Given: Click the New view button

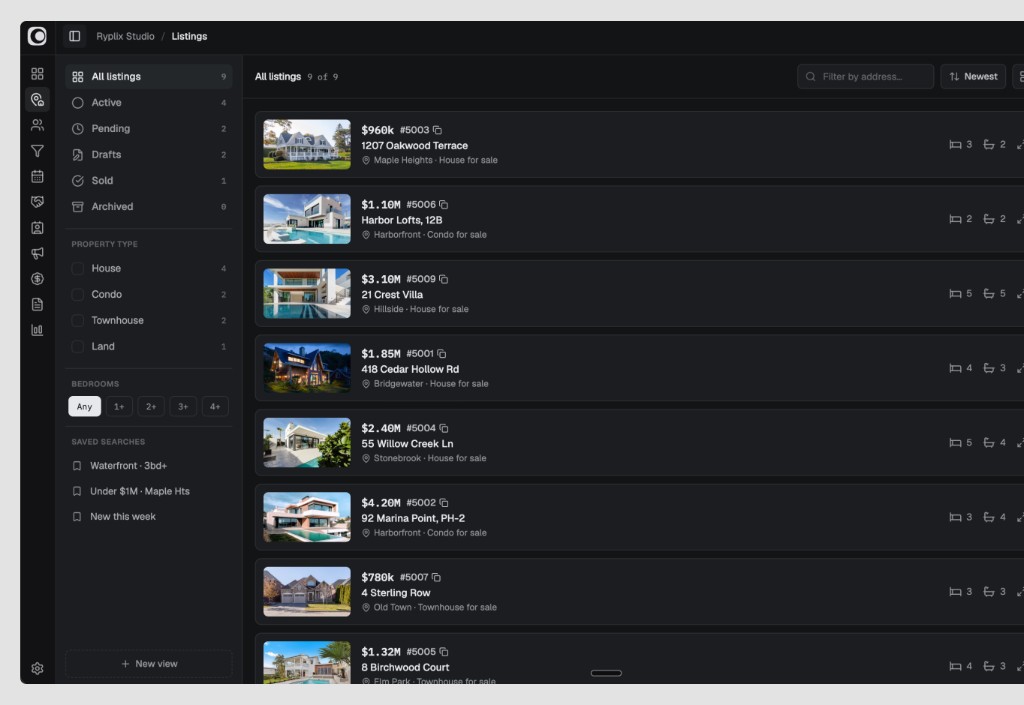Looking at the screenshot, I should coord(149,664).
